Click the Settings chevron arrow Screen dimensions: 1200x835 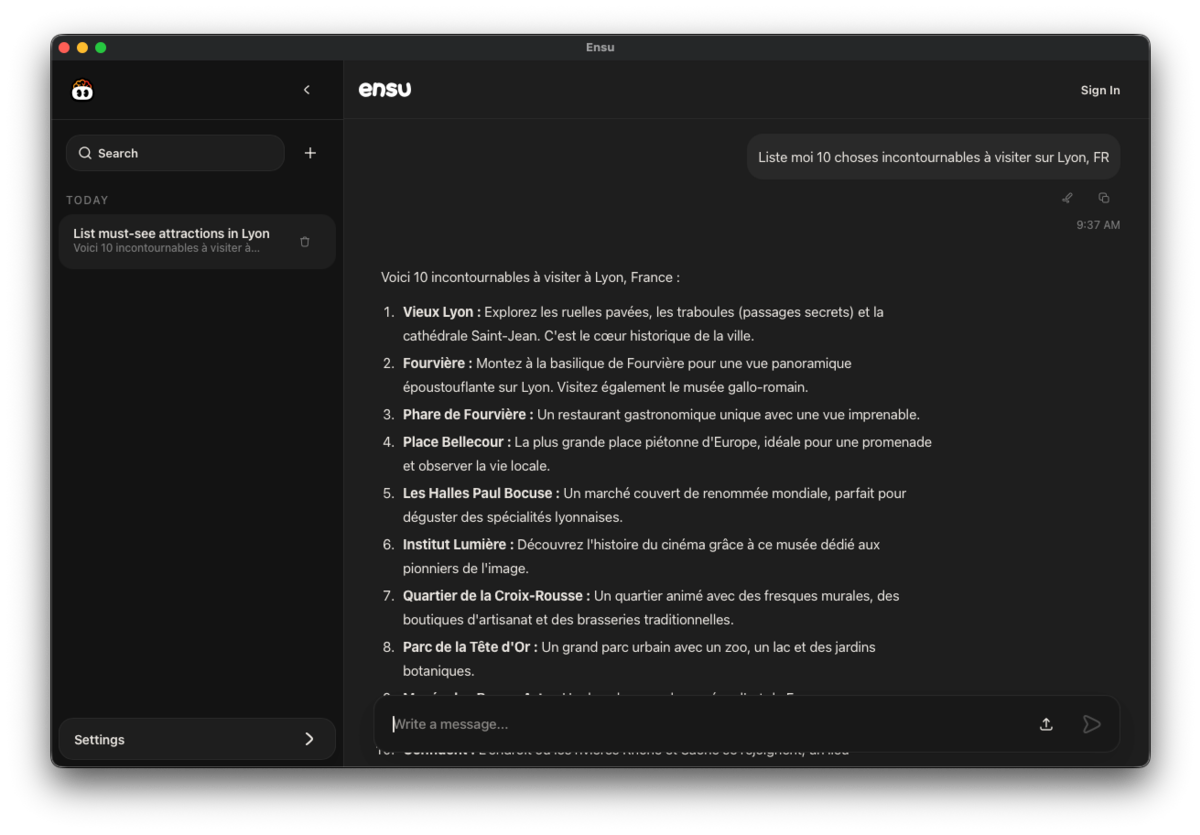click(309, 739)
